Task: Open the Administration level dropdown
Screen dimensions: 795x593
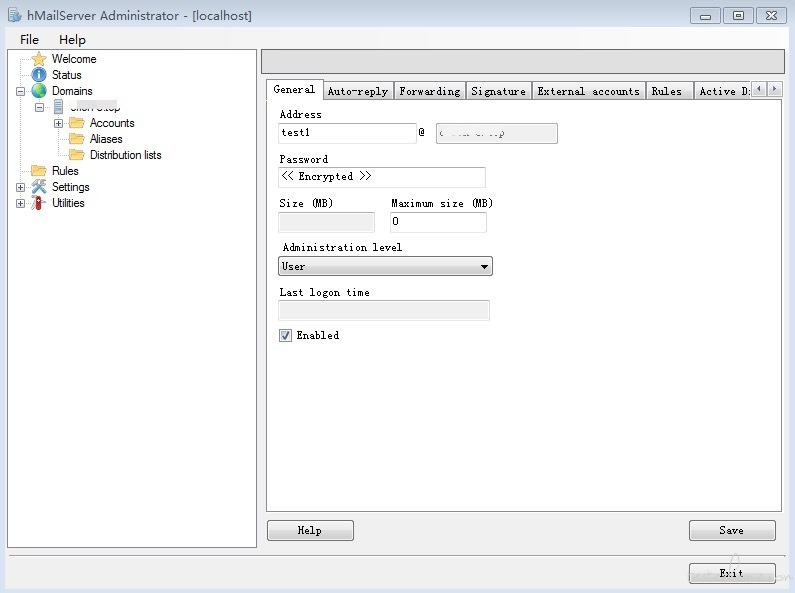Action: pos(385,267)
